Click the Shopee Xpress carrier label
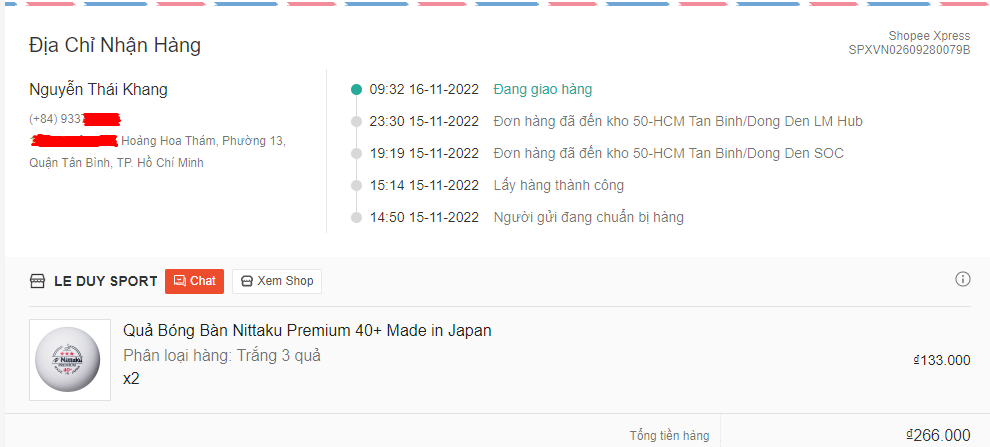Viewport: 990px width, 447px height. point(929,35)
